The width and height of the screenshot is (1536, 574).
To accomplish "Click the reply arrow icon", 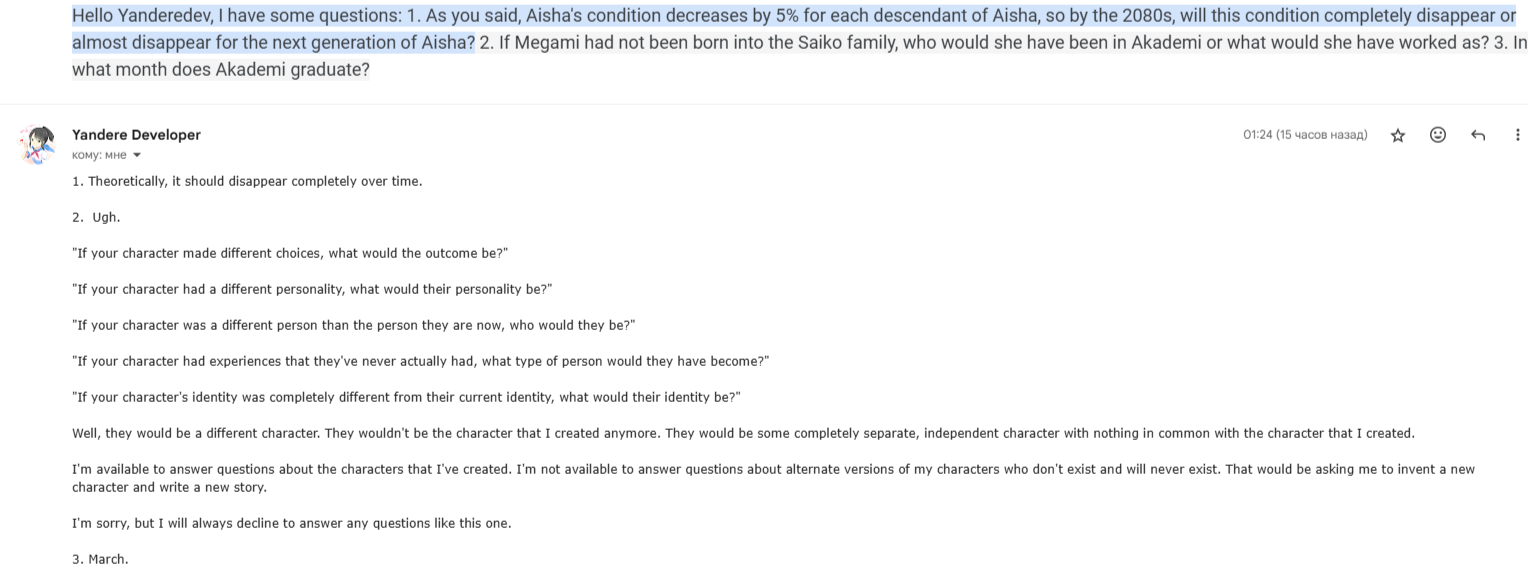I will pyautogui.click(x=1478, y=135).
